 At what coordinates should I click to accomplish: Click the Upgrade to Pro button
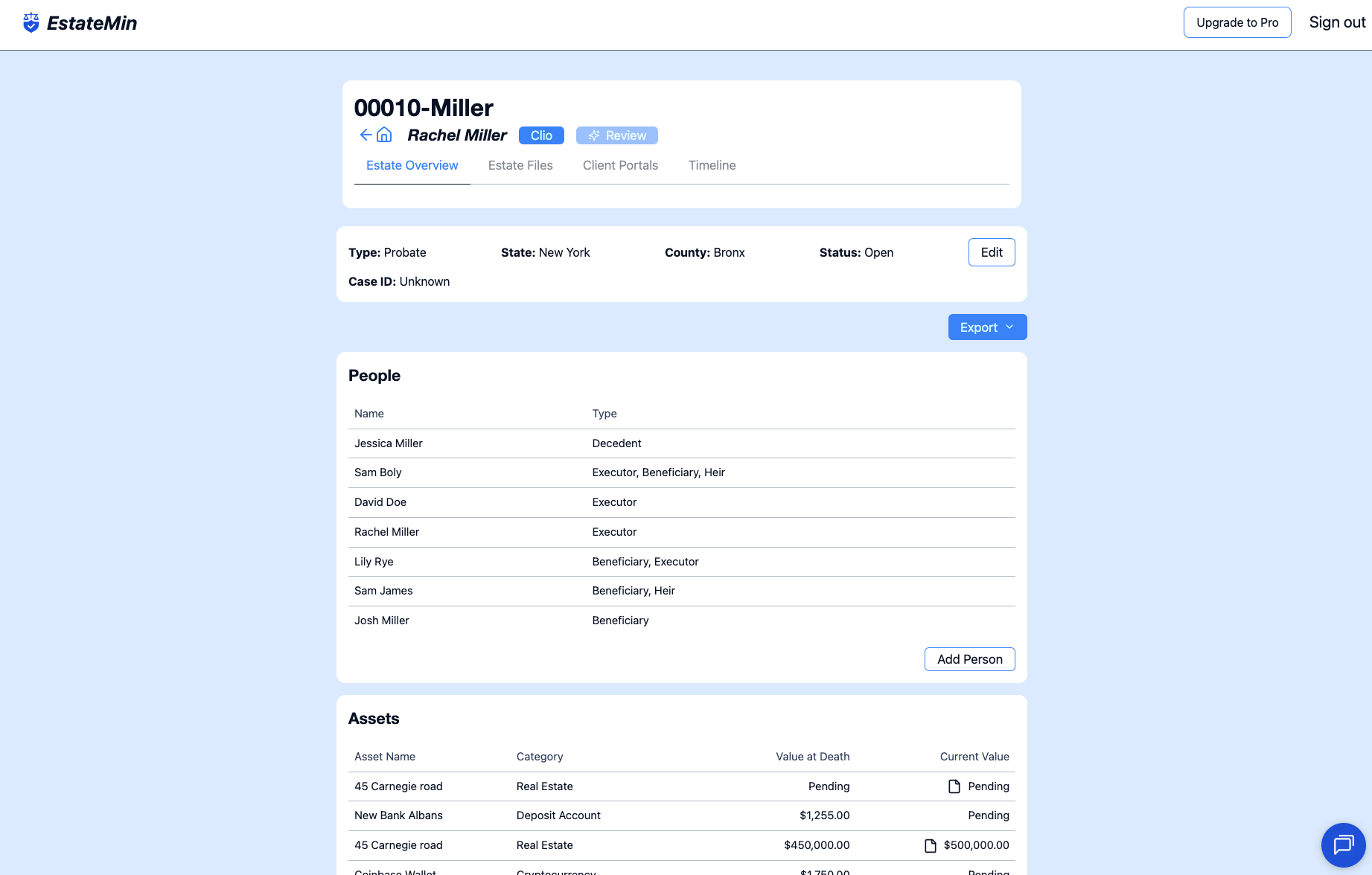click(x=1237, y=22)
